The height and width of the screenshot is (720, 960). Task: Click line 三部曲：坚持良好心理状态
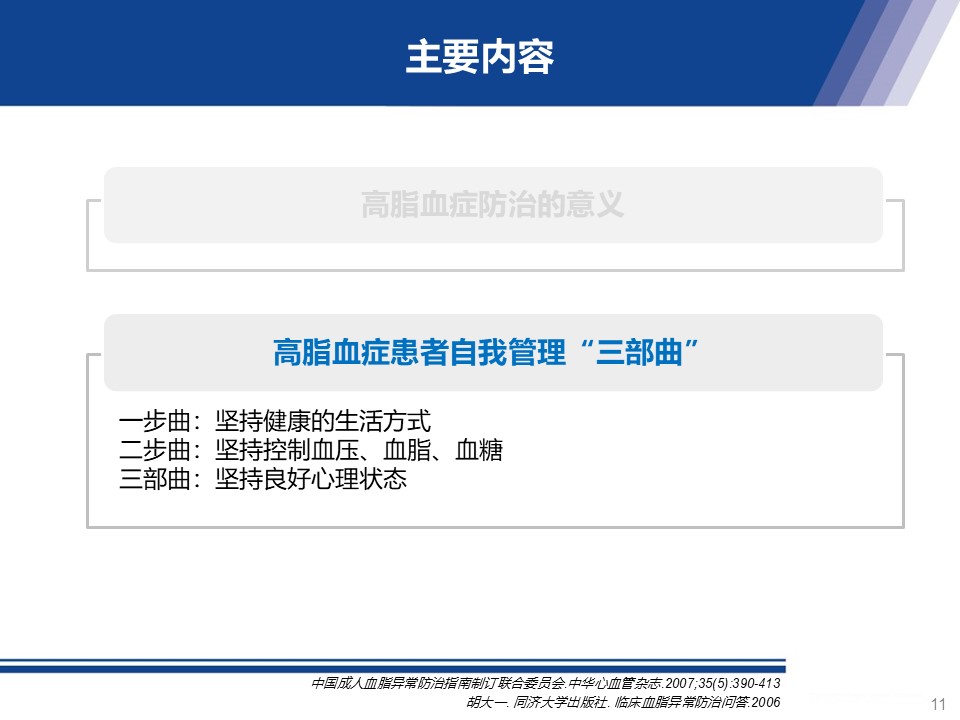pyautogui.click(x=263, y=479)
